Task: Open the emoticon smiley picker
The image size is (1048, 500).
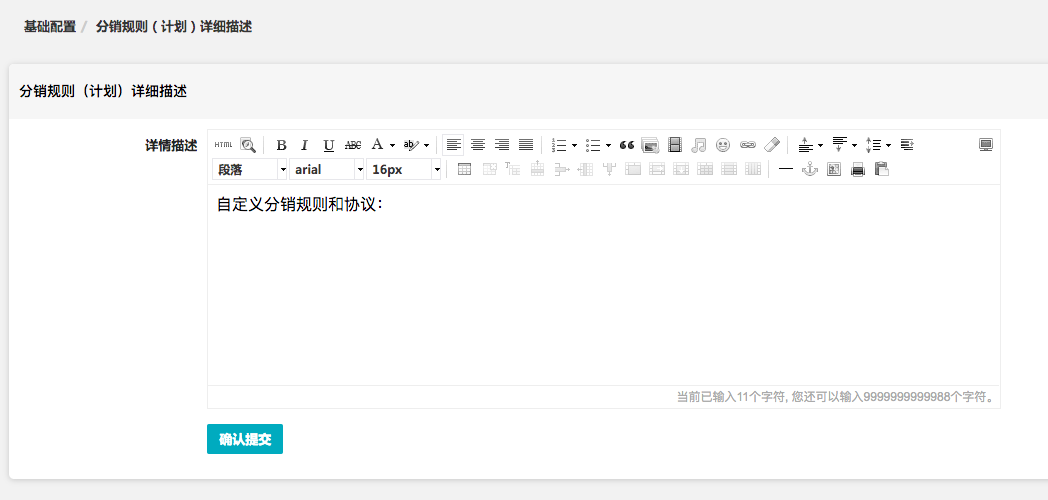Action: click(x=723, y=144)
